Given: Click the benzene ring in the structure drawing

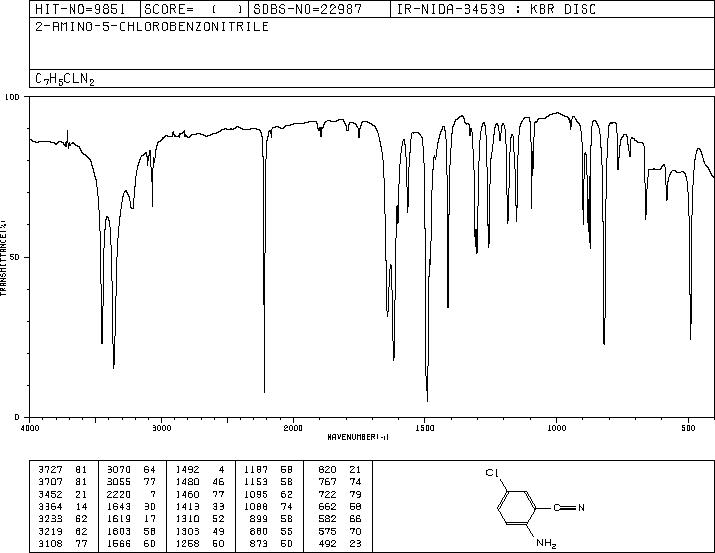Looking at the screenshot, I should click(517, 507).
